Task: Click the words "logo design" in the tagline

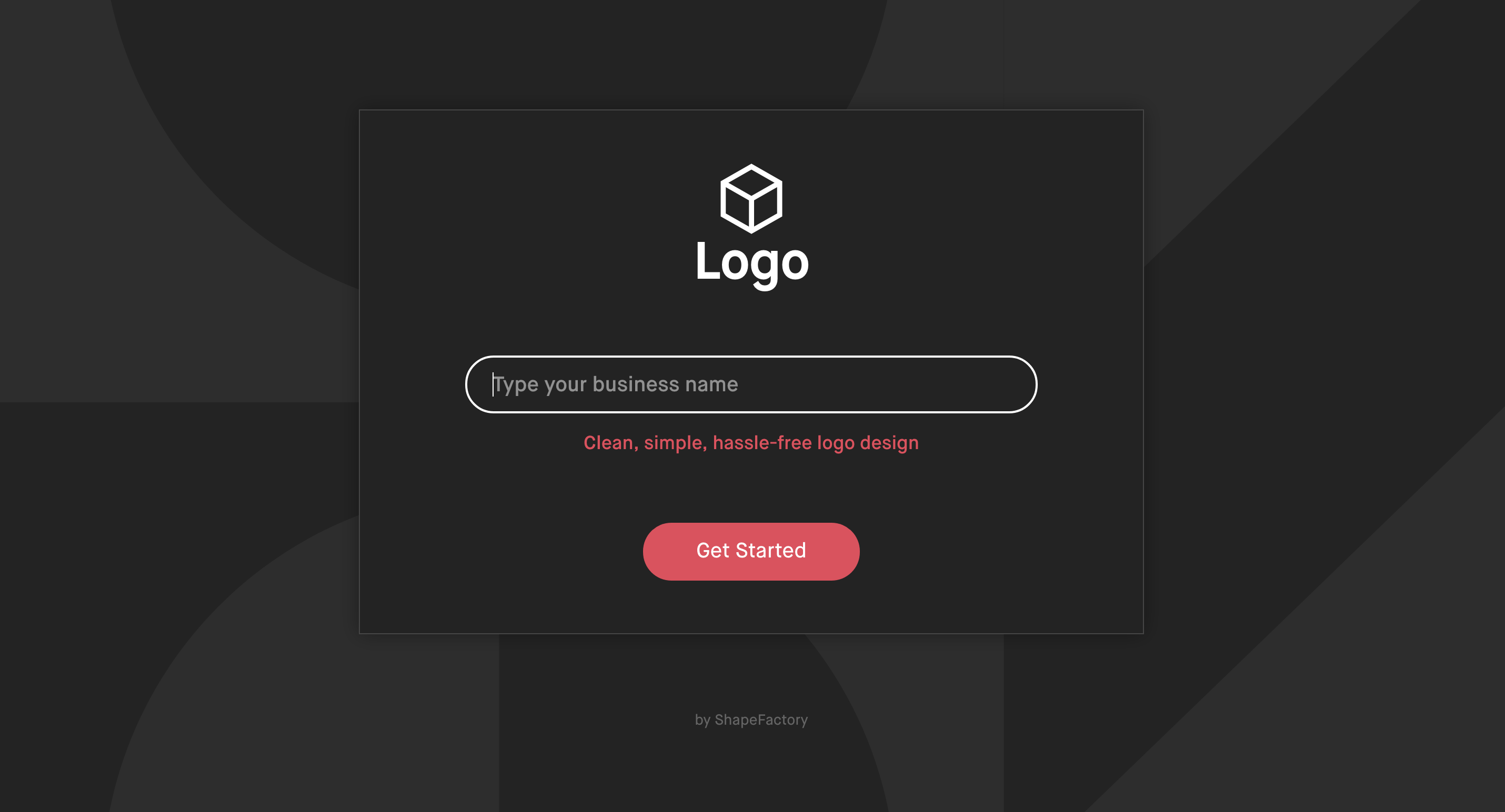Action: pos(868,443)
